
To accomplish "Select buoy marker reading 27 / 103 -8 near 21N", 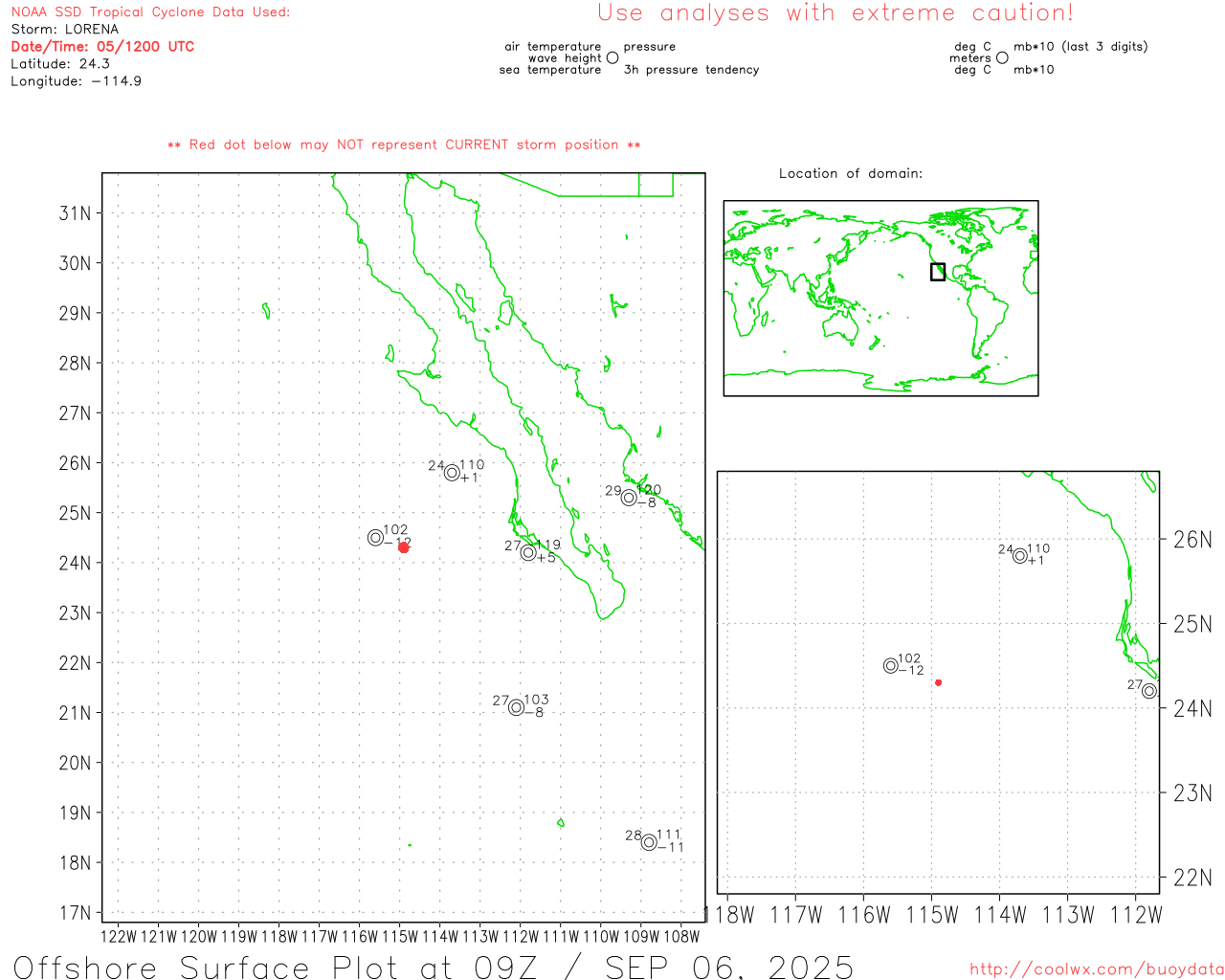I will point(517,707).
